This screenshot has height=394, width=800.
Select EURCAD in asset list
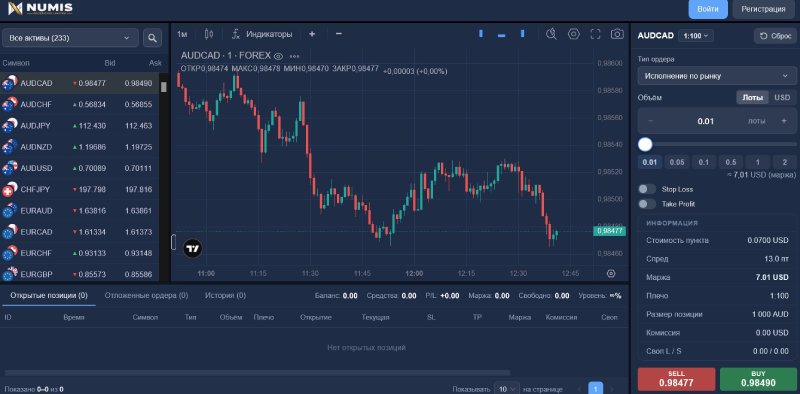(80, 232)
